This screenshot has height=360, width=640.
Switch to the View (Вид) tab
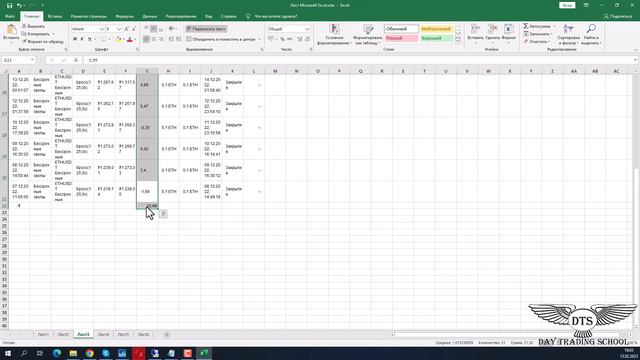click(x=209, y=16)
